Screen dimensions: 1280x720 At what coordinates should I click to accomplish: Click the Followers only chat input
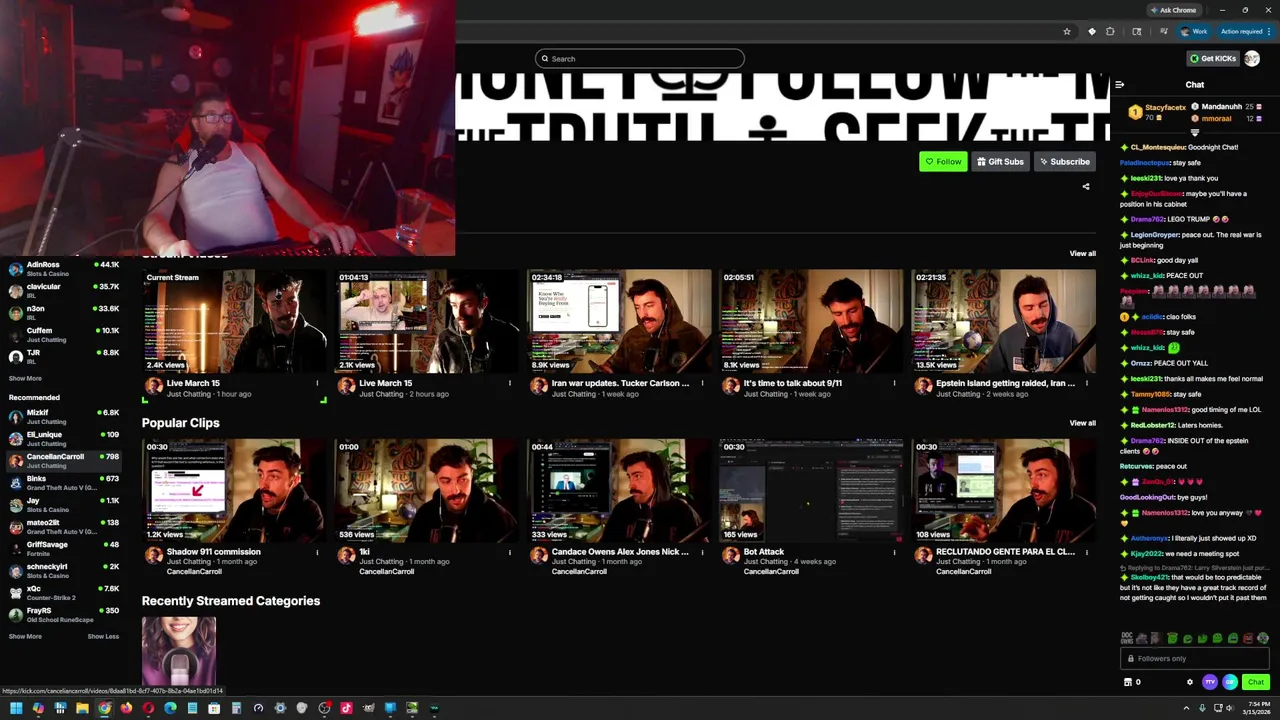[1195, 658]
